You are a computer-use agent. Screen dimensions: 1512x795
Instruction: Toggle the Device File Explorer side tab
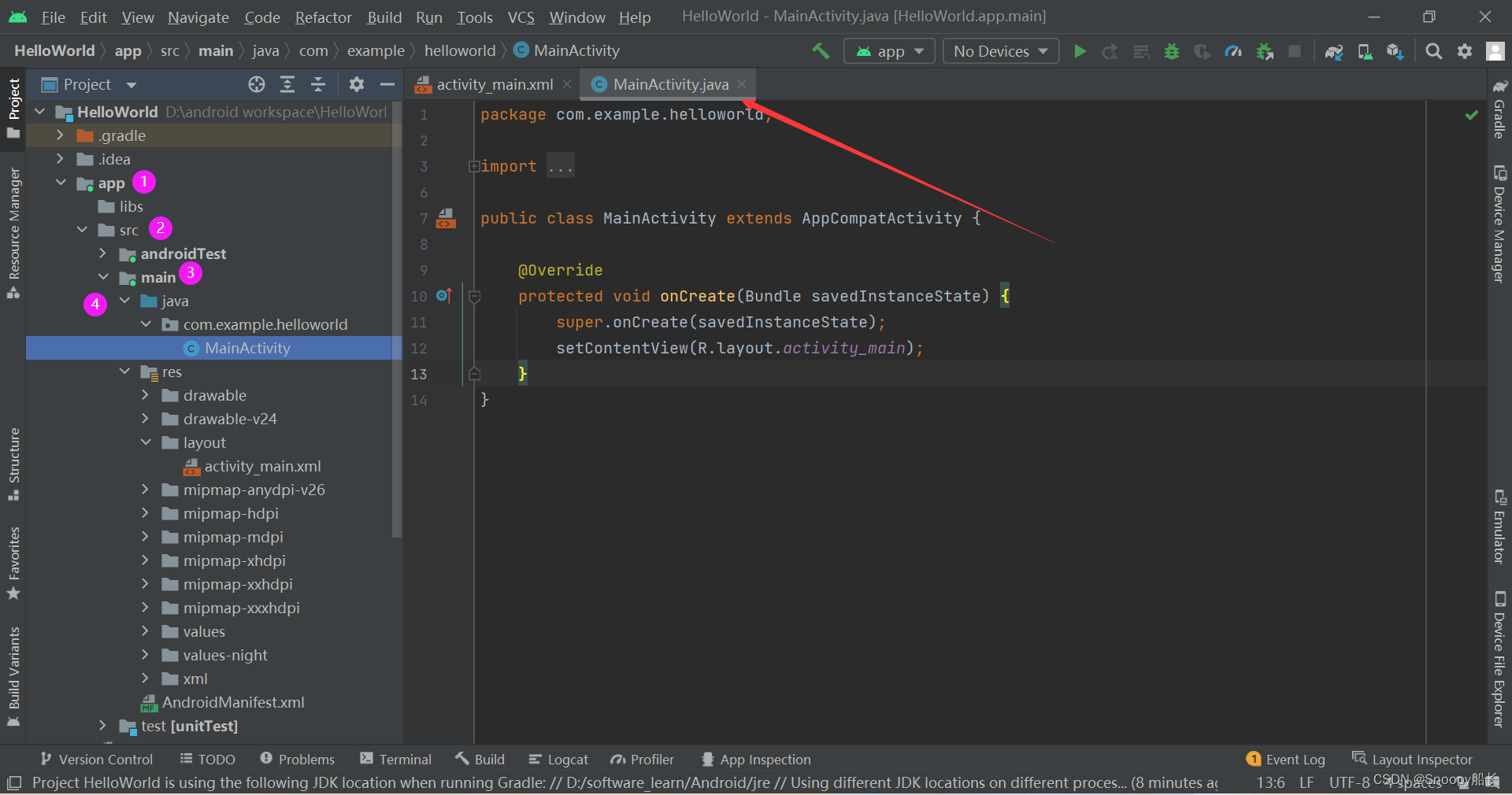1499,659
